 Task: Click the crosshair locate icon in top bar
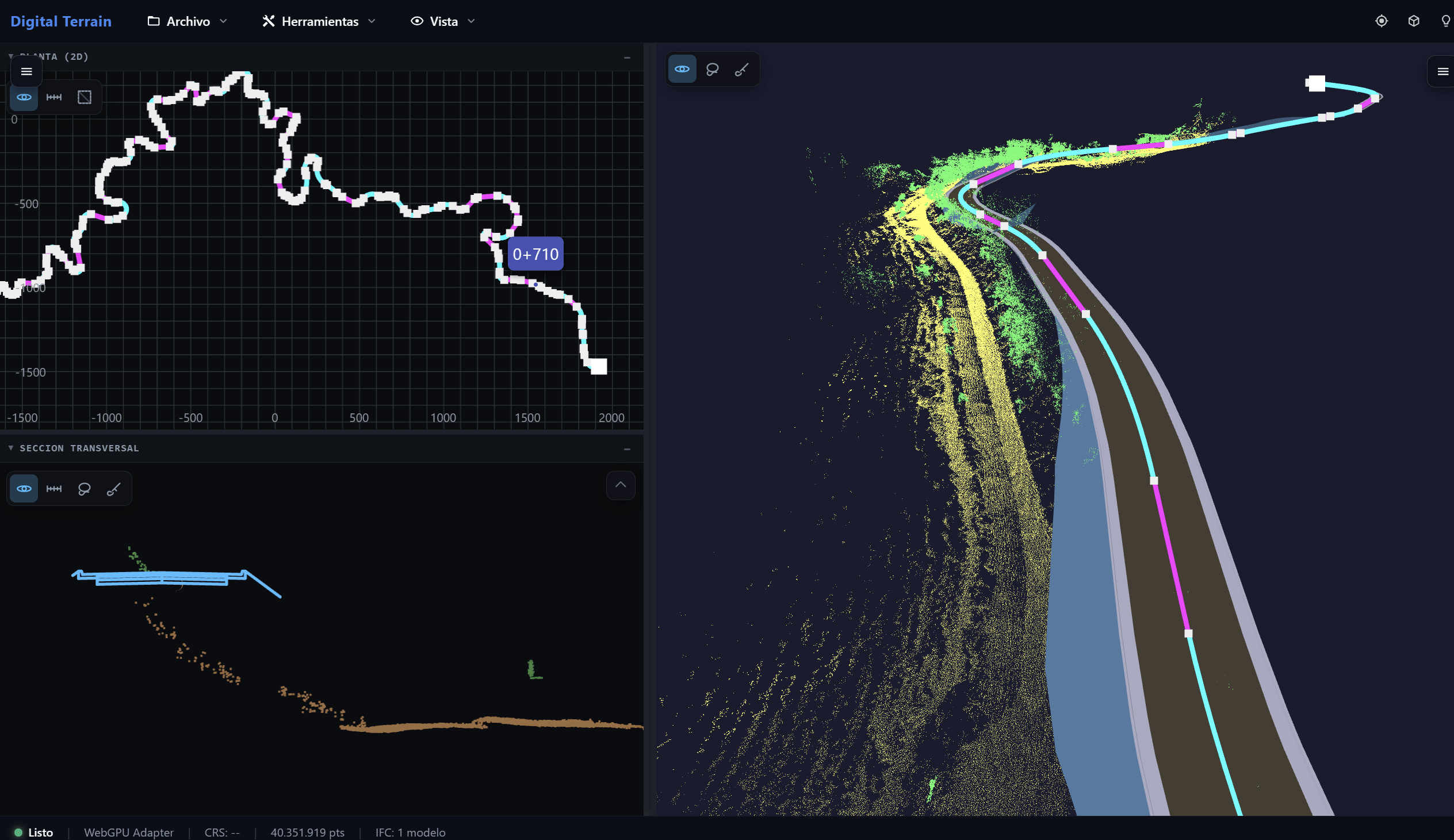(x=1382, y=21)
